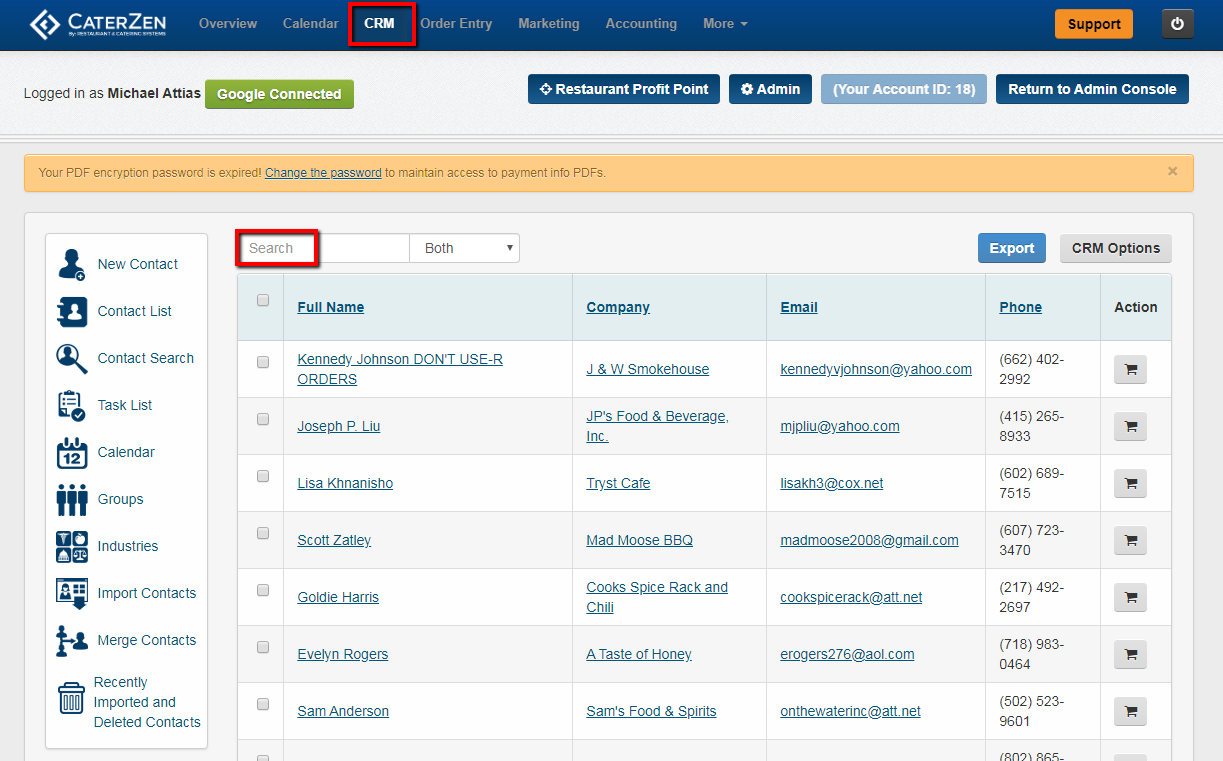The image size is (1223, 761).
Task: Select the CRM navigation tab
Action: tap(379, 23)
